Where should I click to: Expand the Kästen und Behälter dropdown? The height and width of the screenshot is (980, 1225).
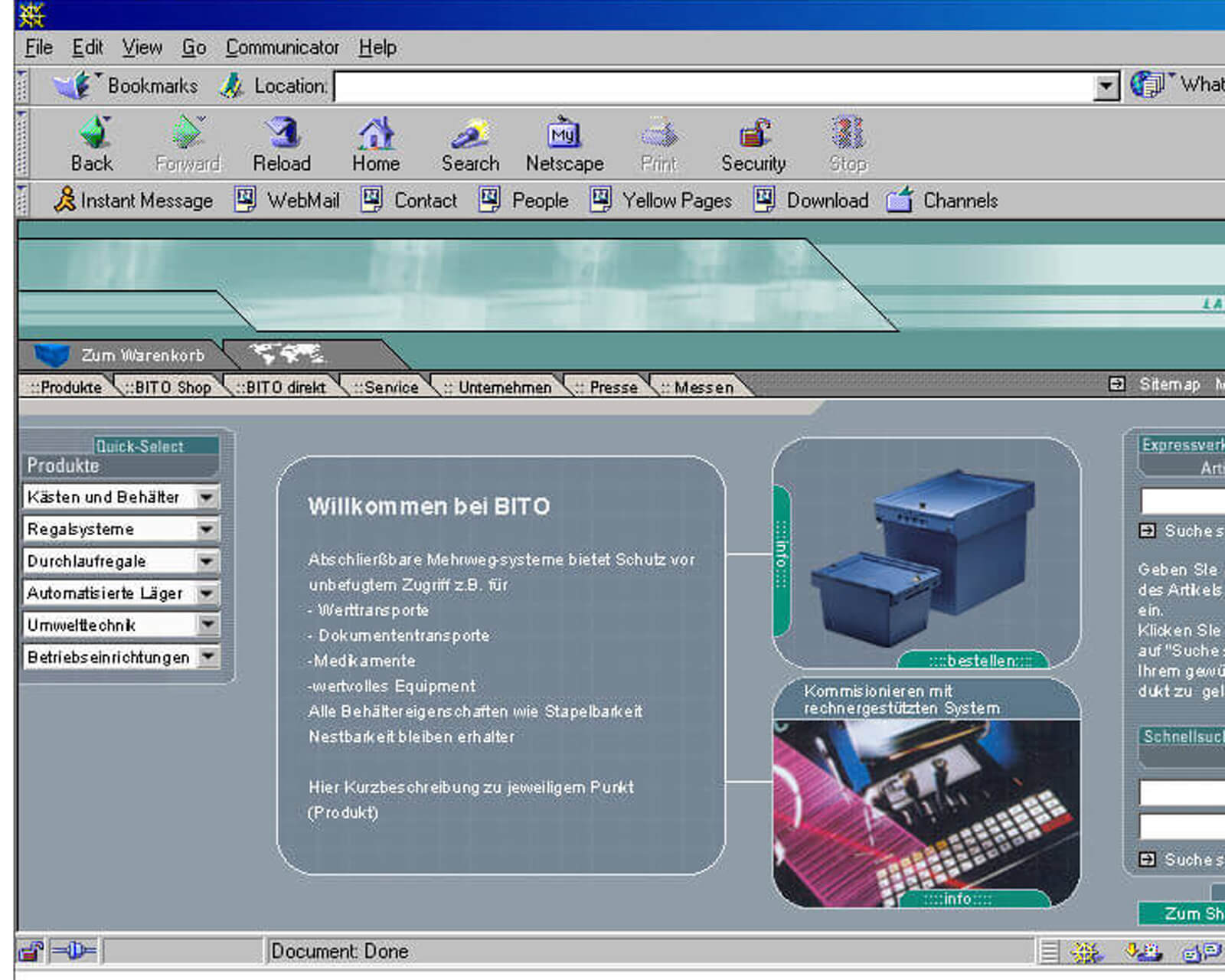(x=207, y=498)
